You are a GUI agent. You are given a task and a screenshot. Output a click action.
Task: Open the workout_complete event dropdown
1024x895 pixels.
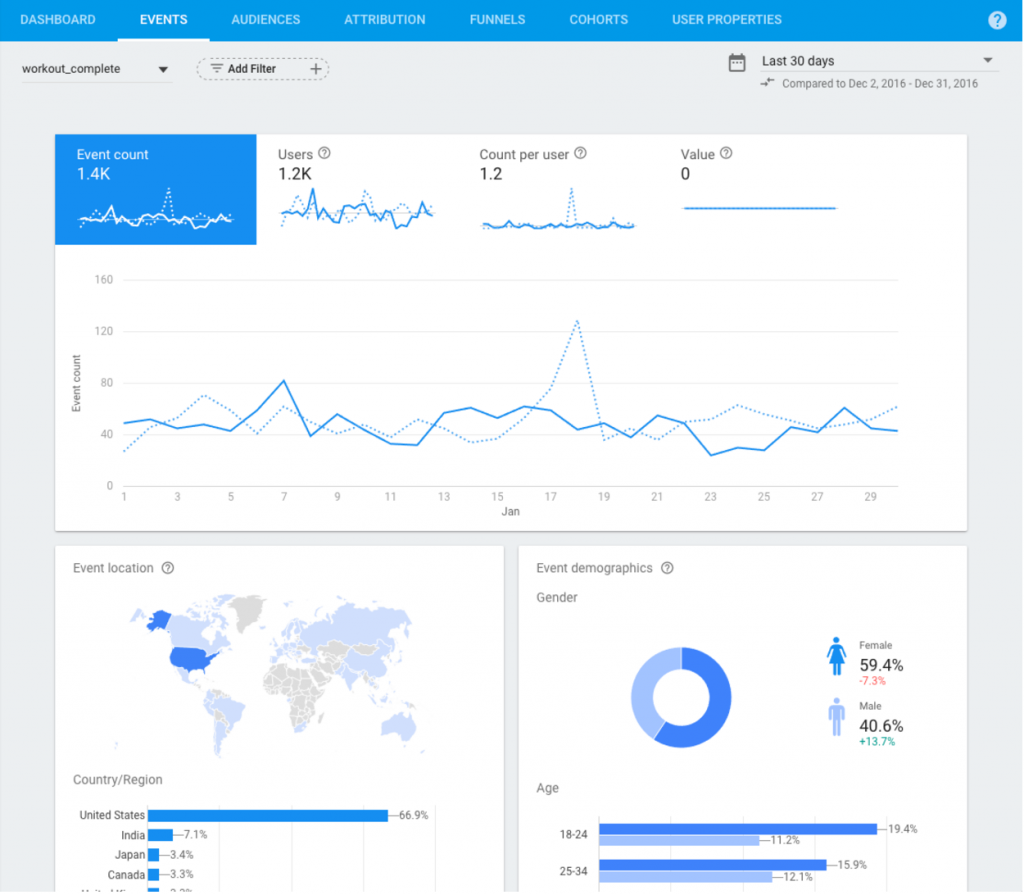pos(95,69)
